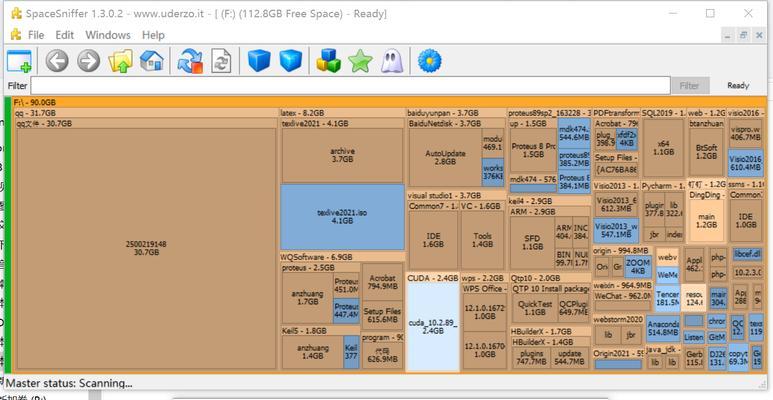
Task: Click into the Filter text field
Action: 350,85
